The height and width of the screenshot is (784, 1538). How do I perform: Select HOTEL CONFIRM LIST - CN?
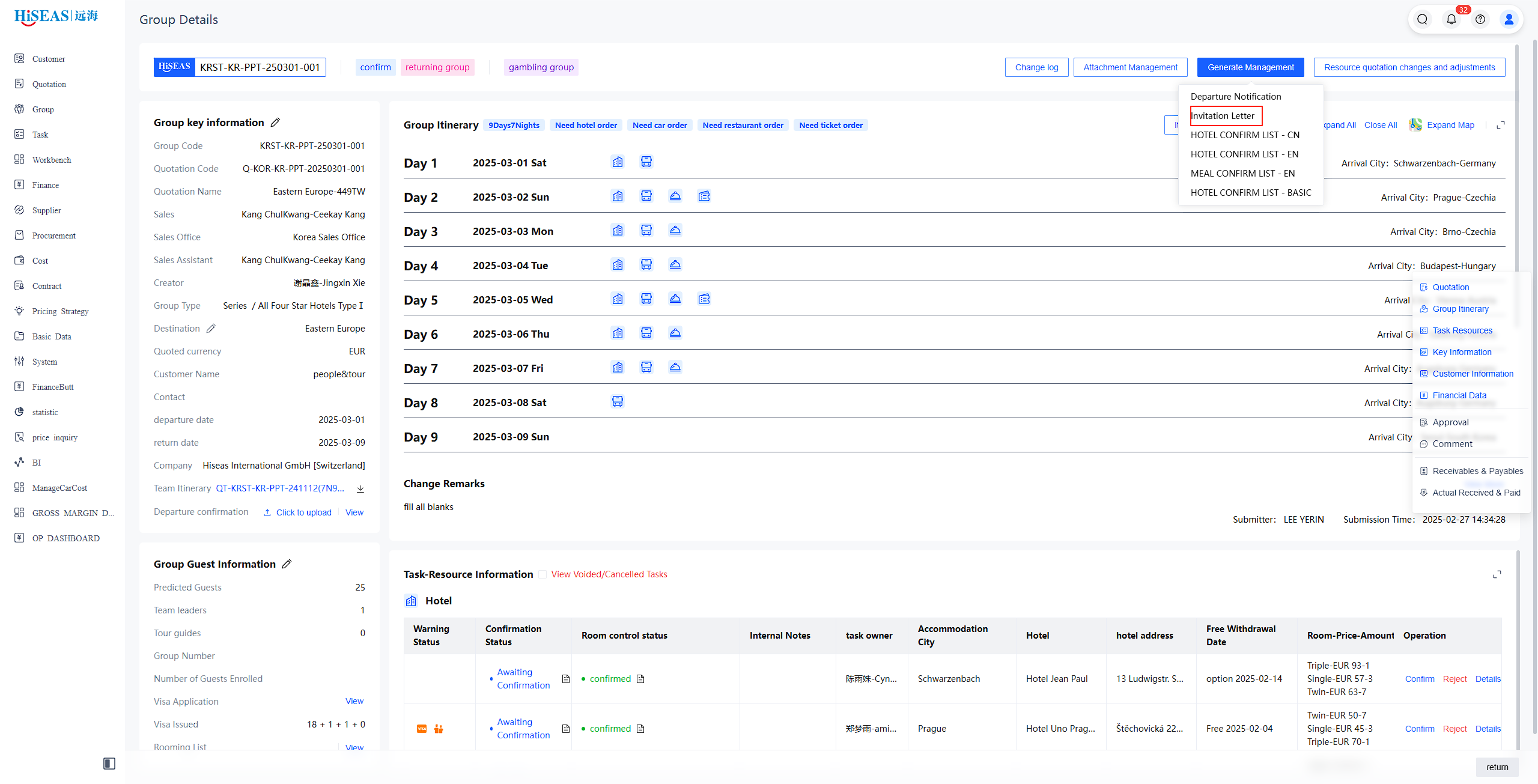point(1245,135)
